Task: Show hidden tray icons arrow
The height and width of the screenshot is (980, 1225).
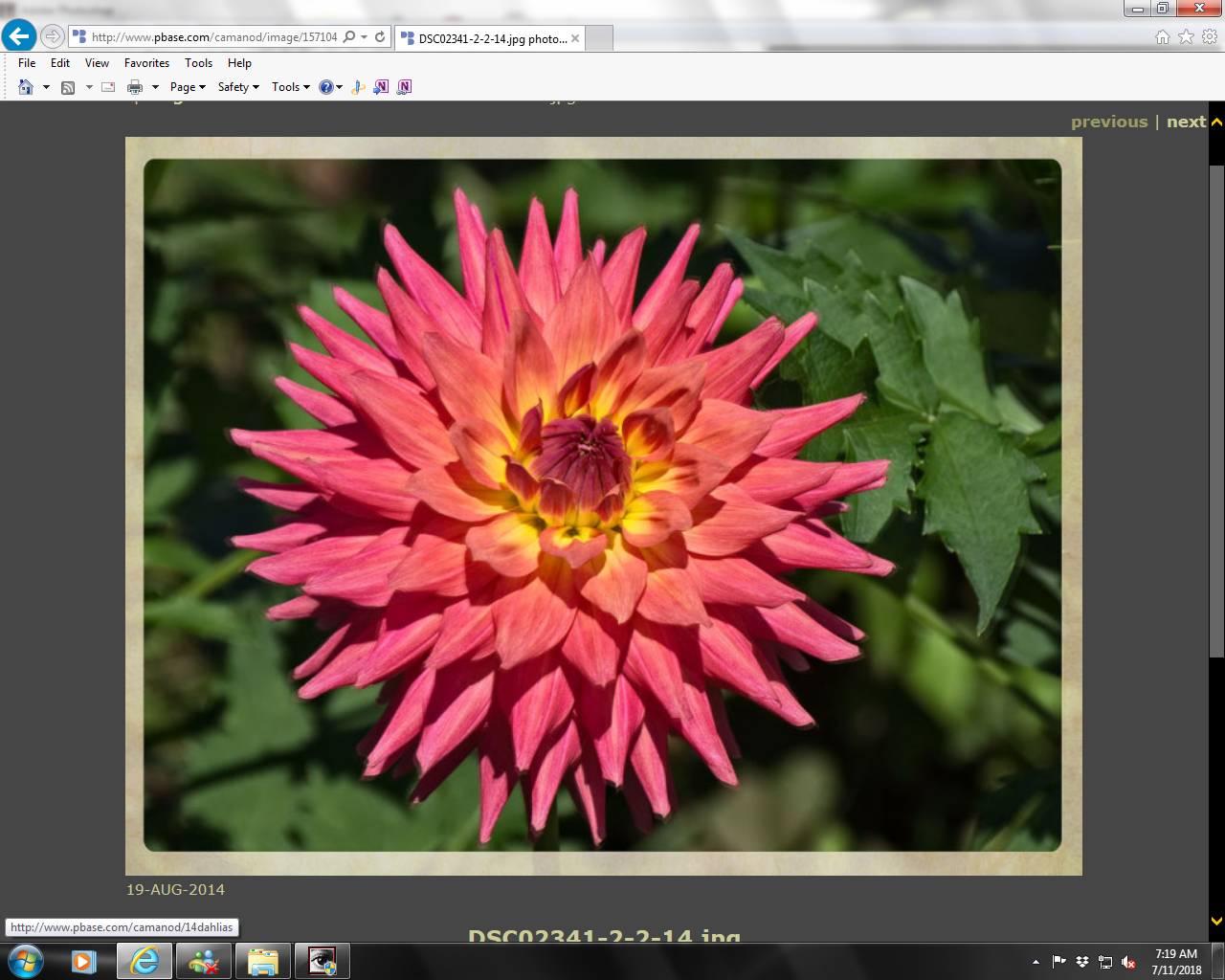Action: pyautogui.click(x=1036, y=962)
